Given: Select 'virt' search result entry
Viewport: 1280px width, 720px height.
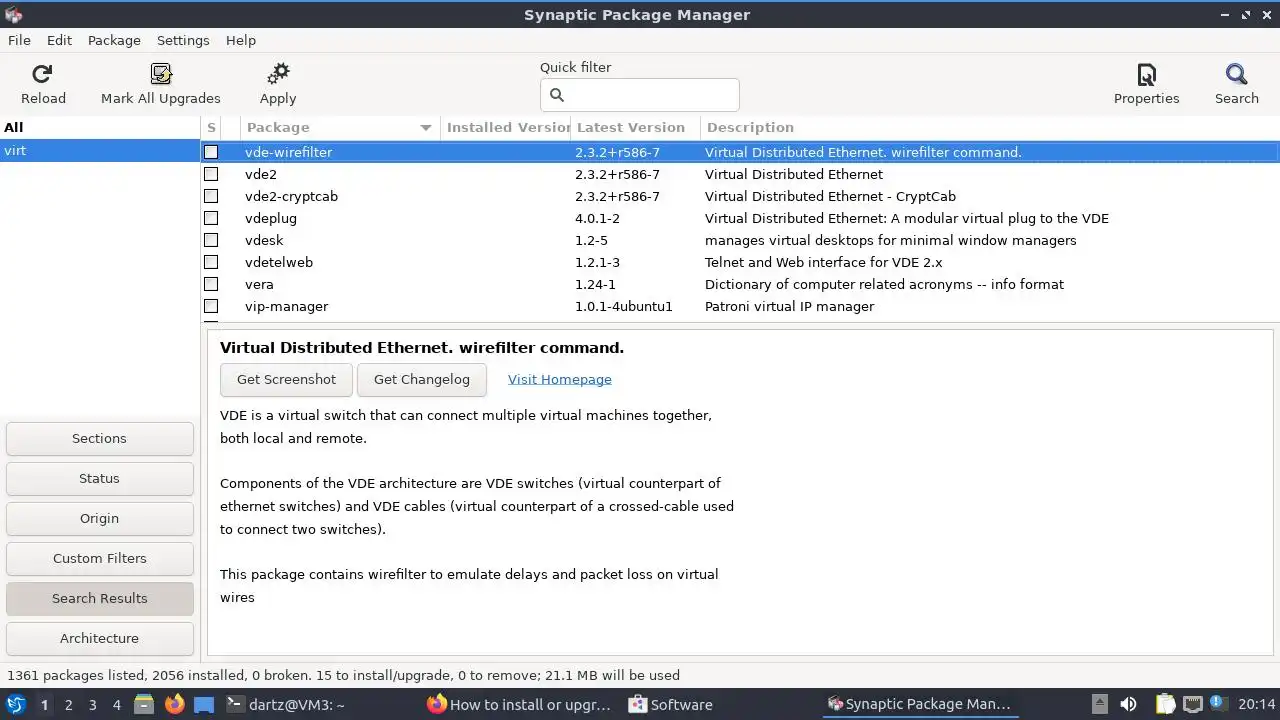Looking at the screenshot, I should [100, 151].
